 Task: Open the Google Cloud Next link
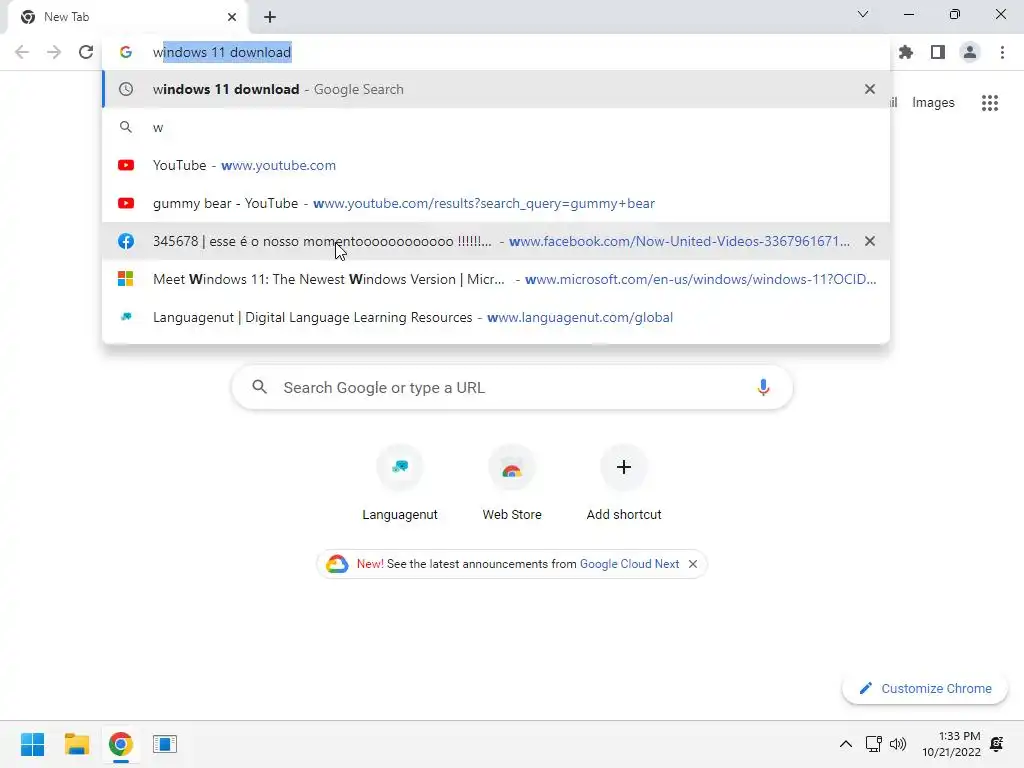point(630,564)
